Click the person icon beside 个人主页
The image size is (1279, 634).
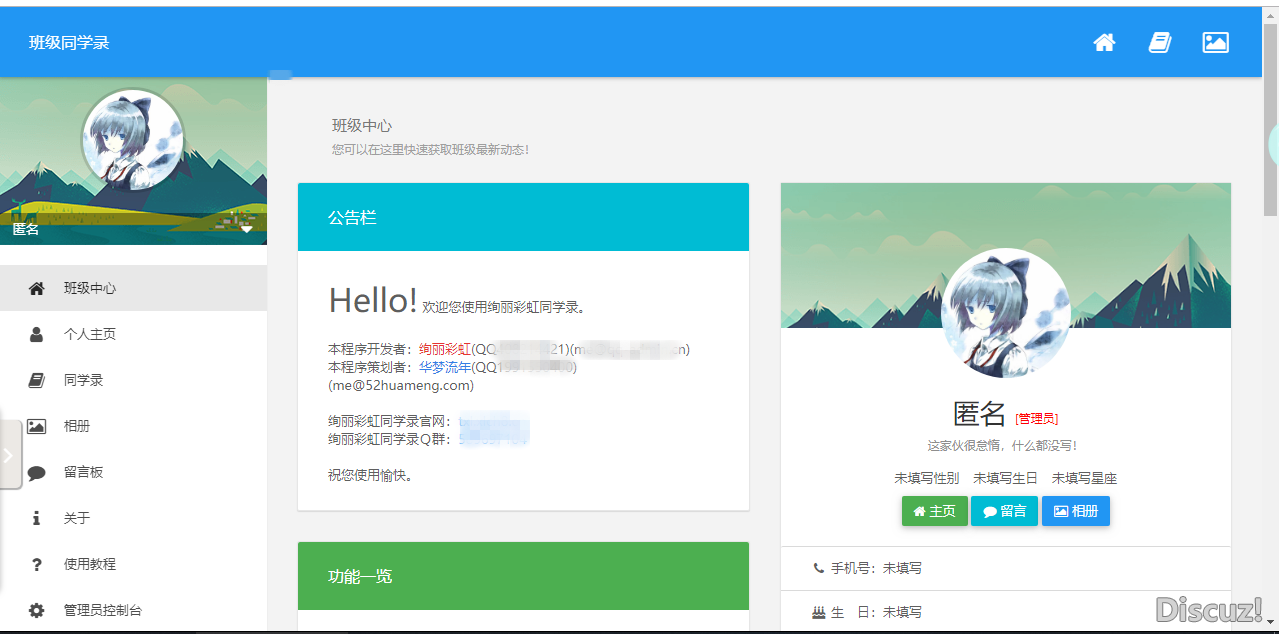[37, 334]
